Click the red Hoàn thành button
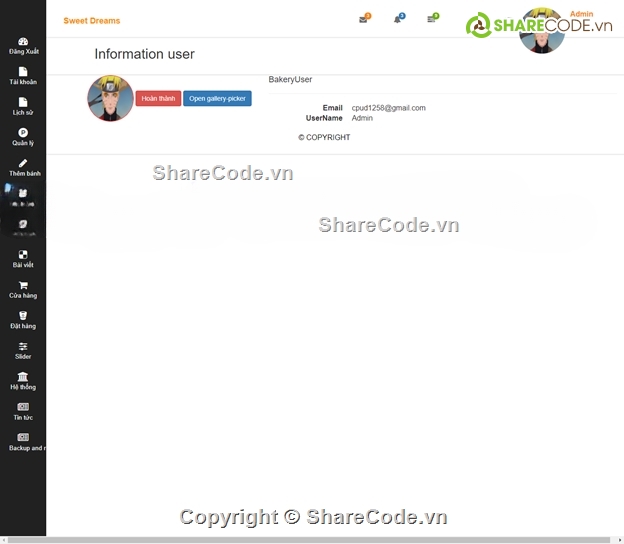 pos(158,98)
